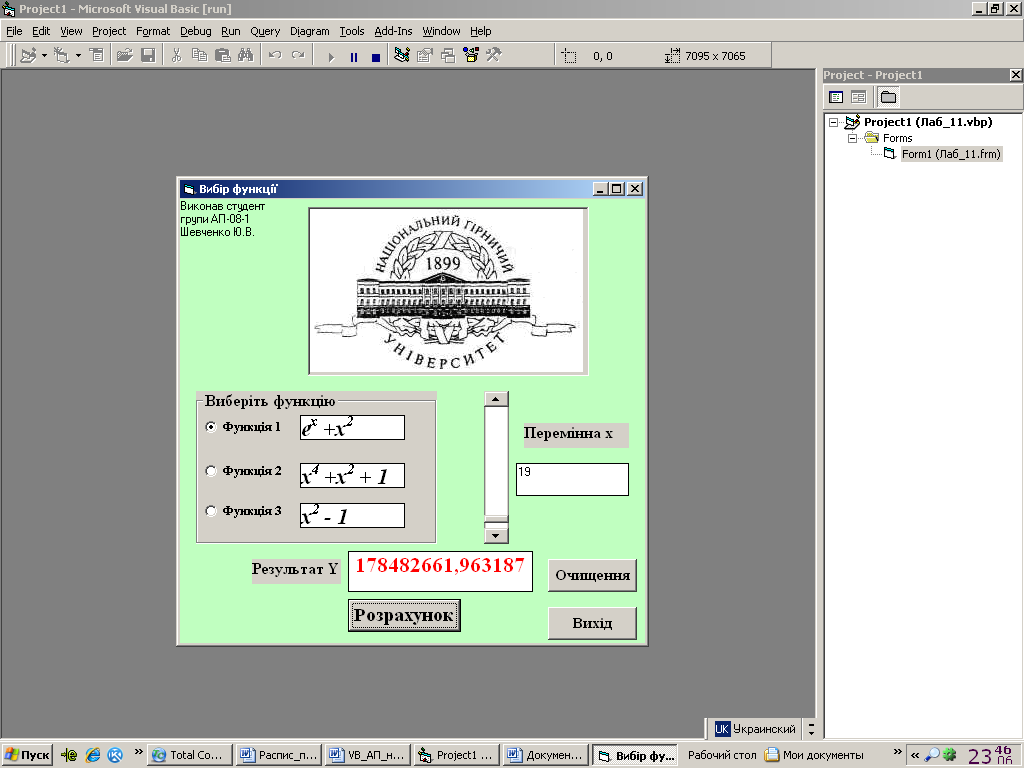
Task: Open Мои документы on the taskbar
Action: 814,755
